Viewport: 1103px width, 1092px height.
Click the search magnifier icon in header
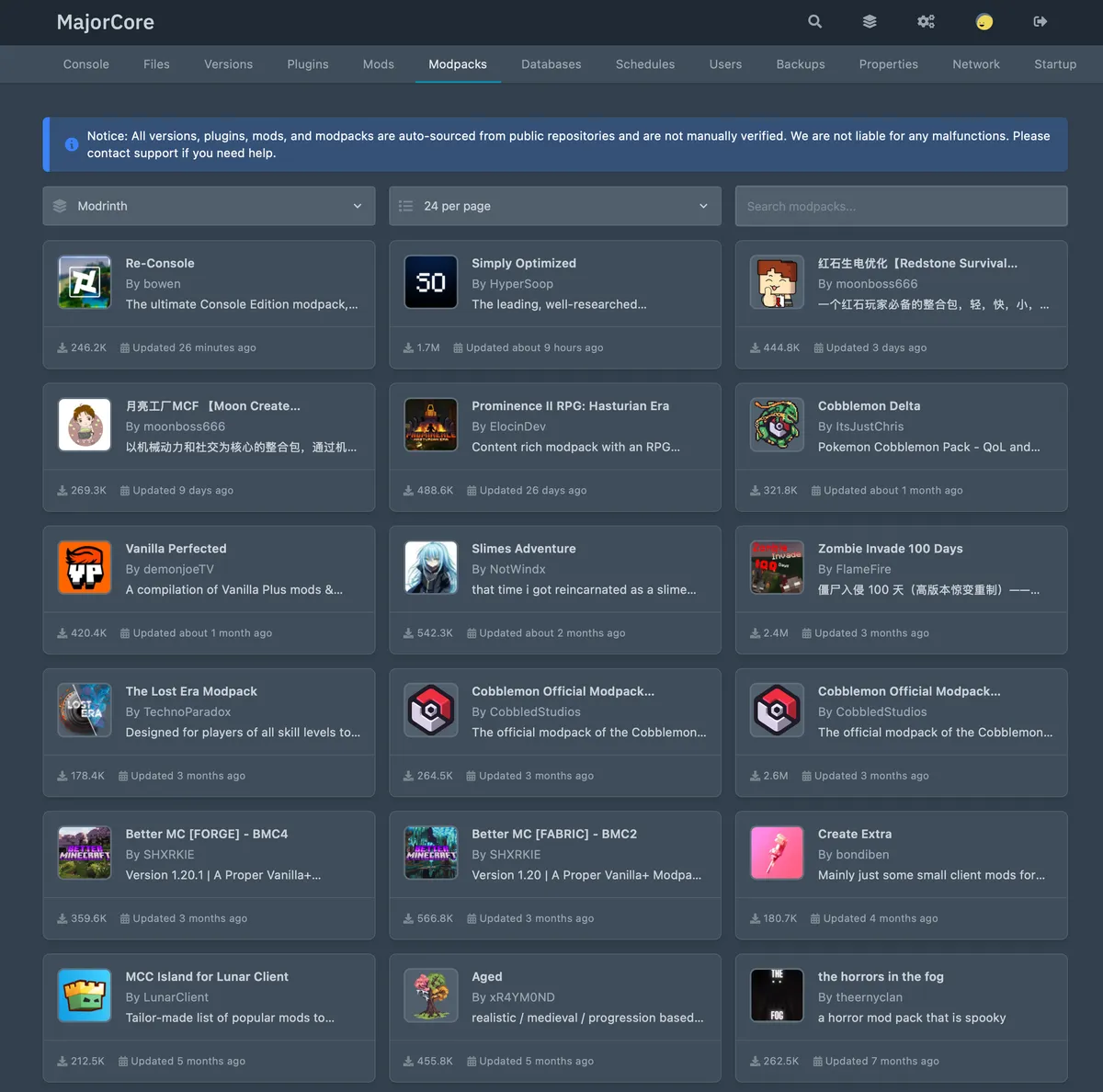[814, 21]
